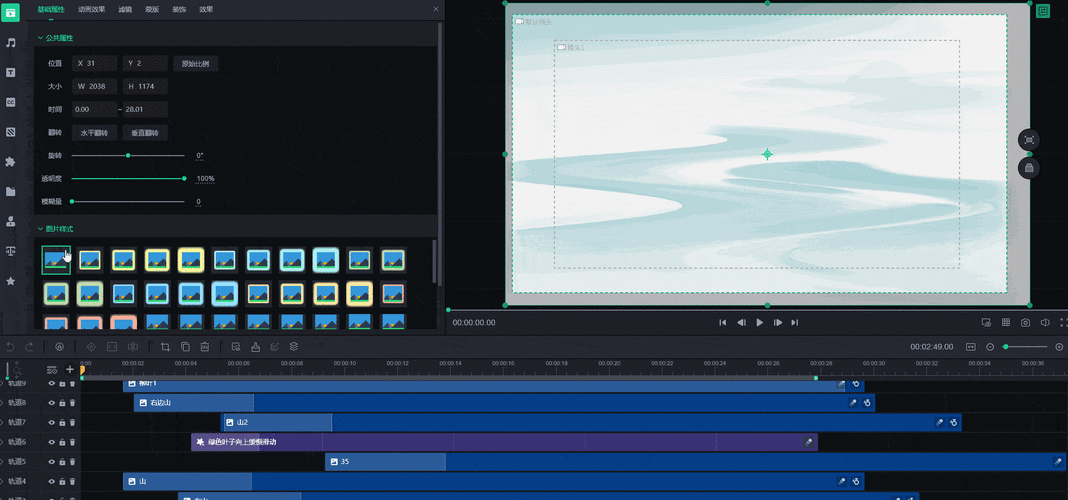Switch to the 动画效果 tab
The width and height of the screenshot is (1068, 500).
tap(91, 9)
